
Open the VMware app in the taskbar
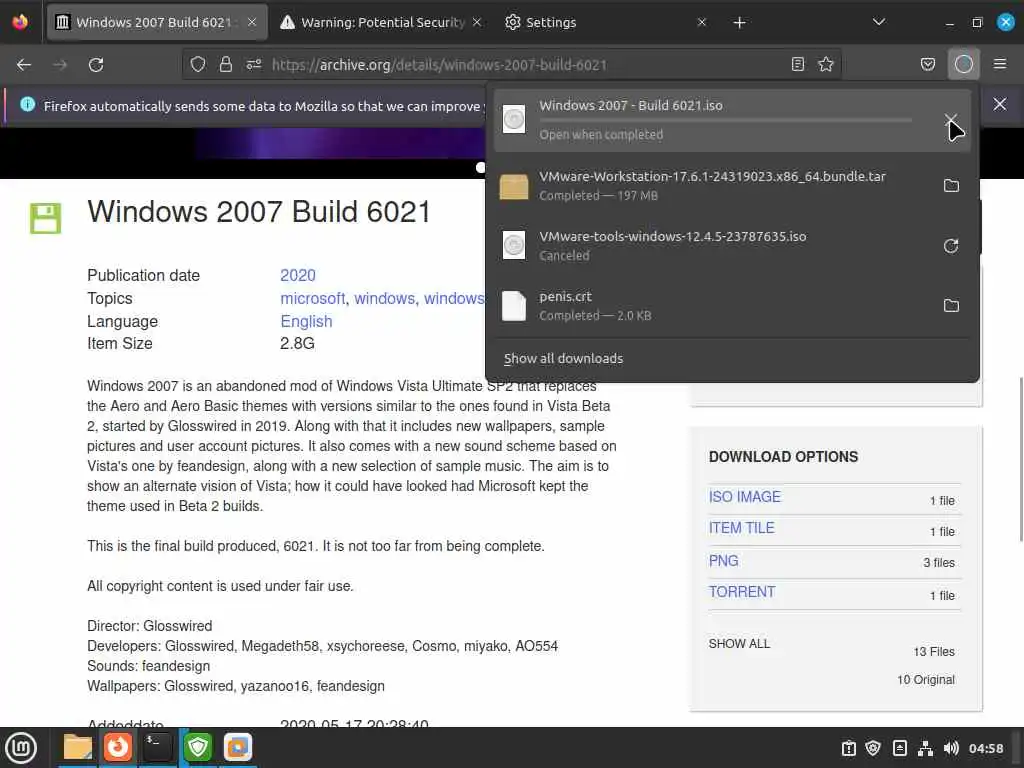pos(238,748)
